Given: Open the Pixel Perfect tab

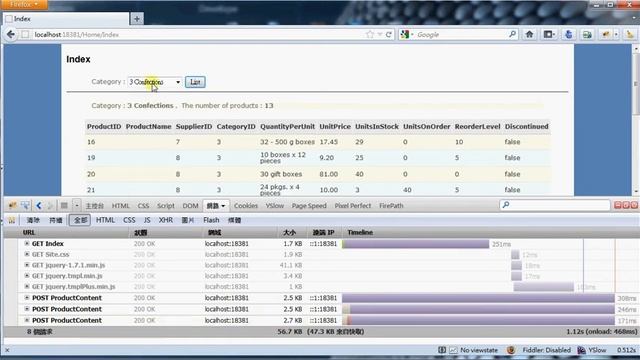Looking at the screenshot, I should [x=353, y=206].
